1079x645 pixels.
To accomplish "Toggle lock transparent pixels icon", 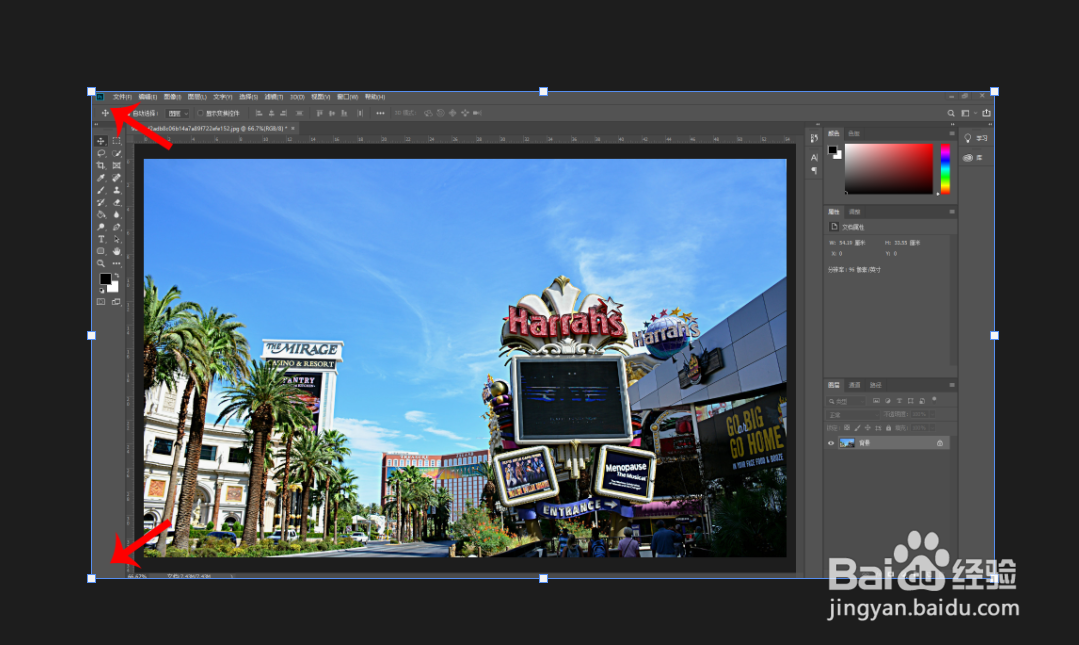I will pyautogui.click(x=847, y=427).
